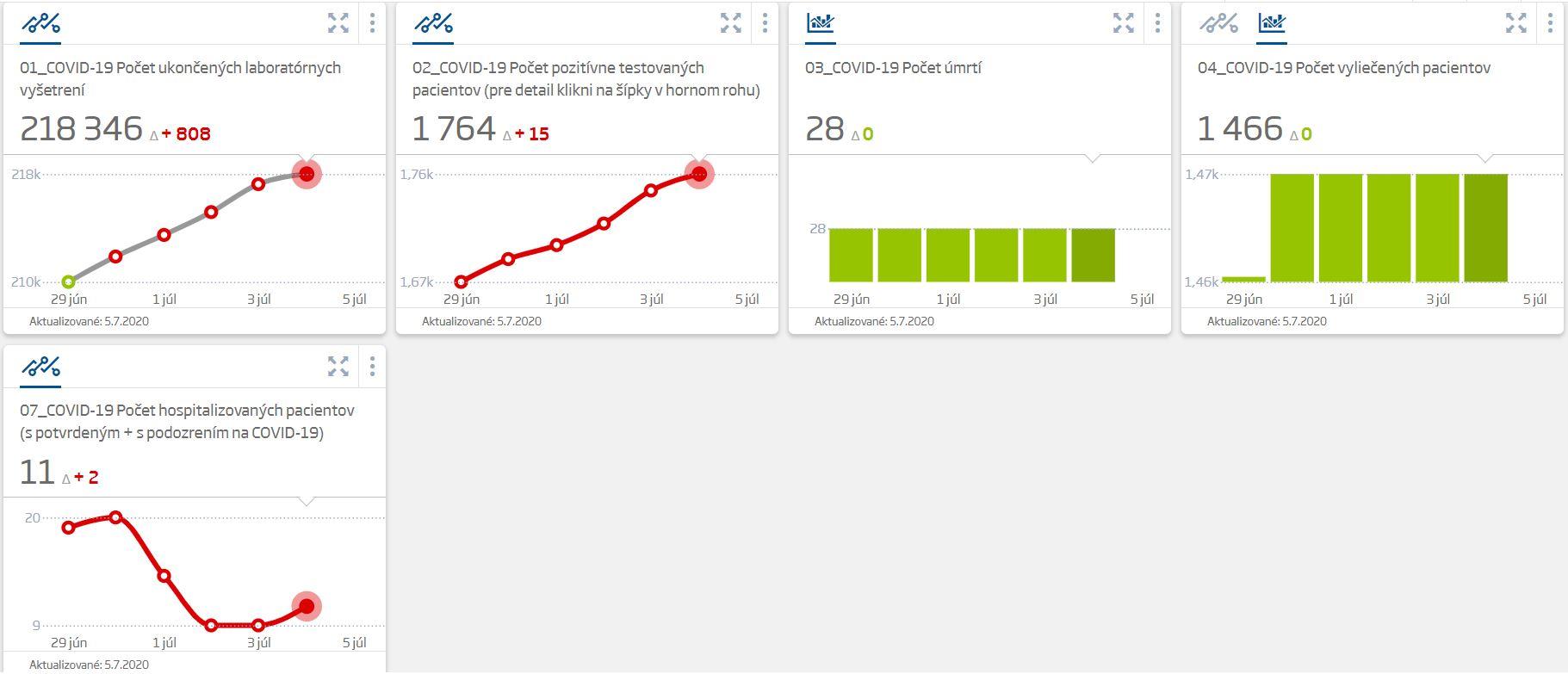Click the line chart icon on hospitalized card
1568x674 pixels.
[x=40, y=367]
